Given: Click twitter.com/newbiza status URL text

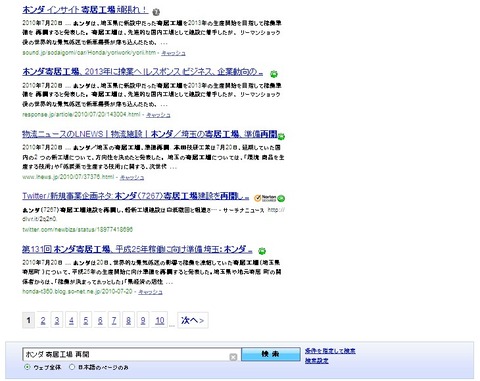Looking at the screenshot, I should click(x=78, y=229).
